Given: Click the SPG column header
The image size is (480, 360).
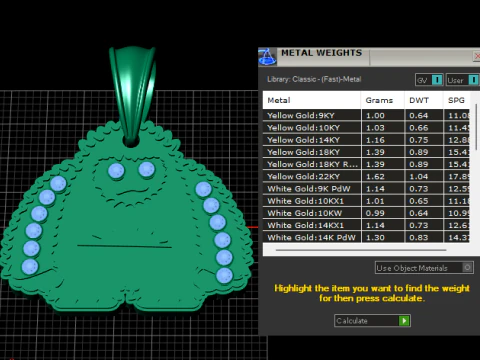Looking at the screenshot, I should [457, 100].
